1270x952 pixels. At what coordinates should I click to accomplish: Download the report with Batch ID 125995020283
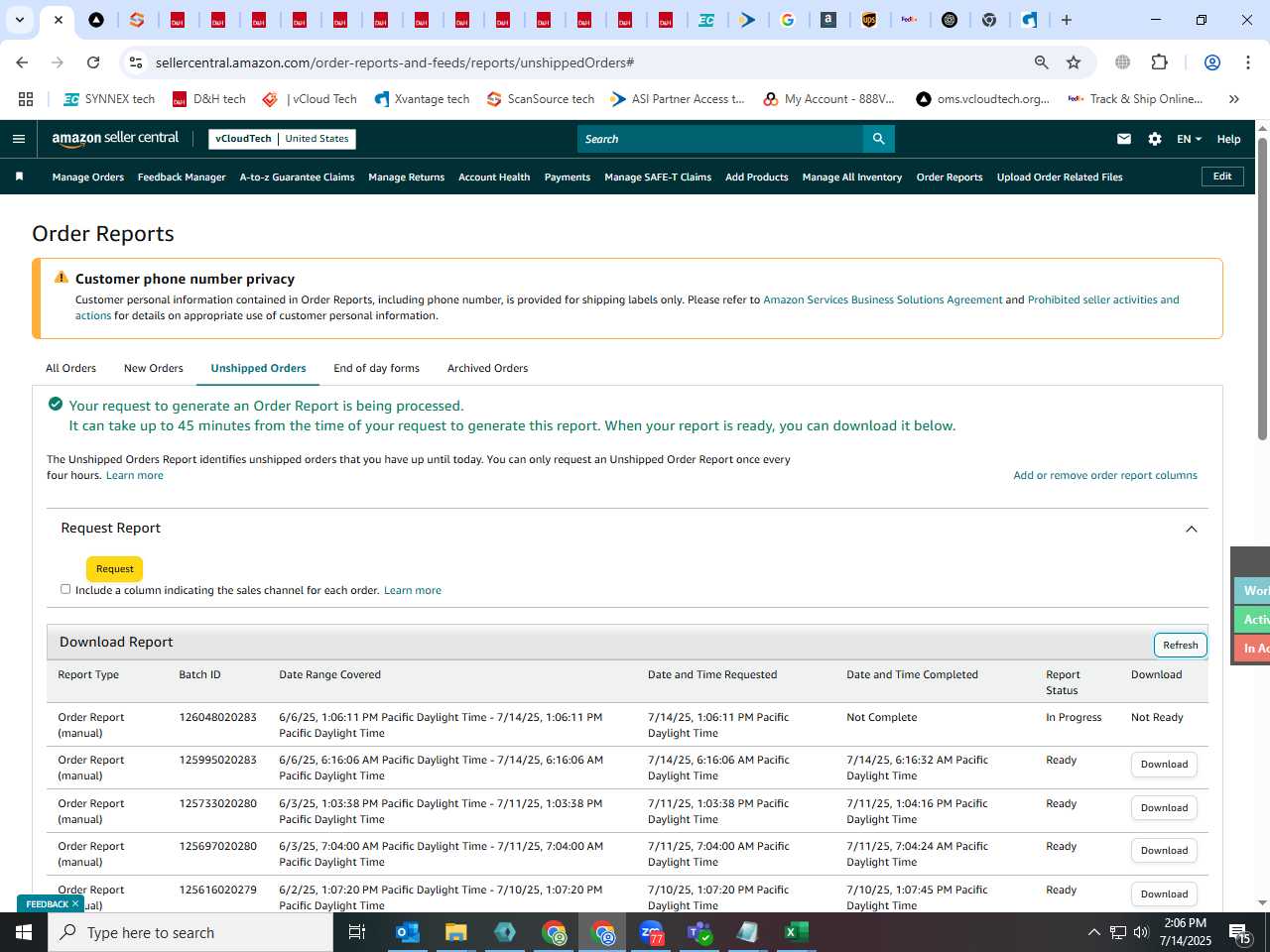pos(1164,765)
